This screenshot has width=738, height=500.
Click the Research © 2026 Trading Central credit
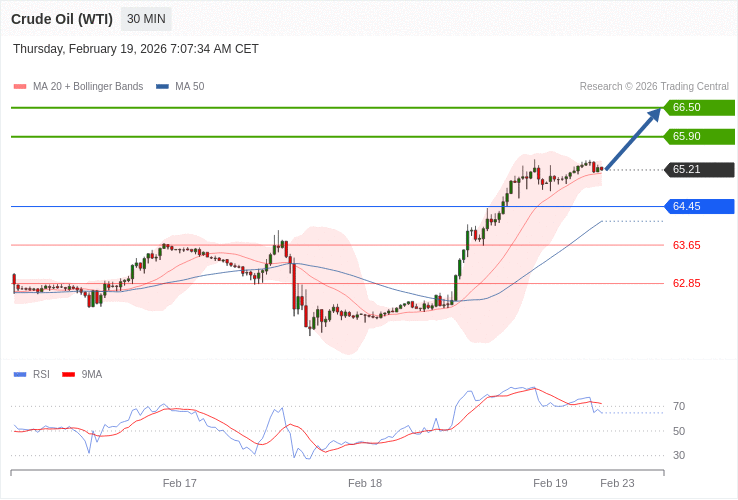coord(654,86)
